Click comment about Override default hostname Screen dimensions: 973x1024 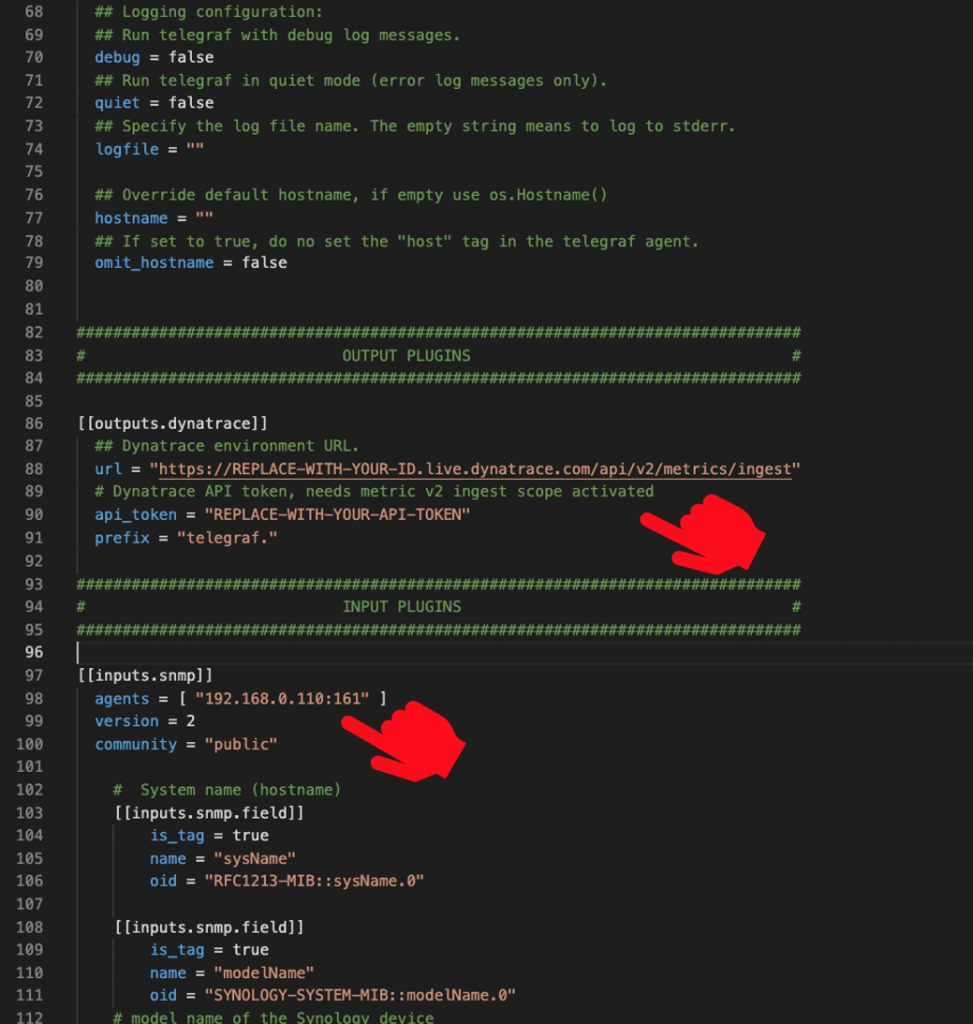click(351, 195)
